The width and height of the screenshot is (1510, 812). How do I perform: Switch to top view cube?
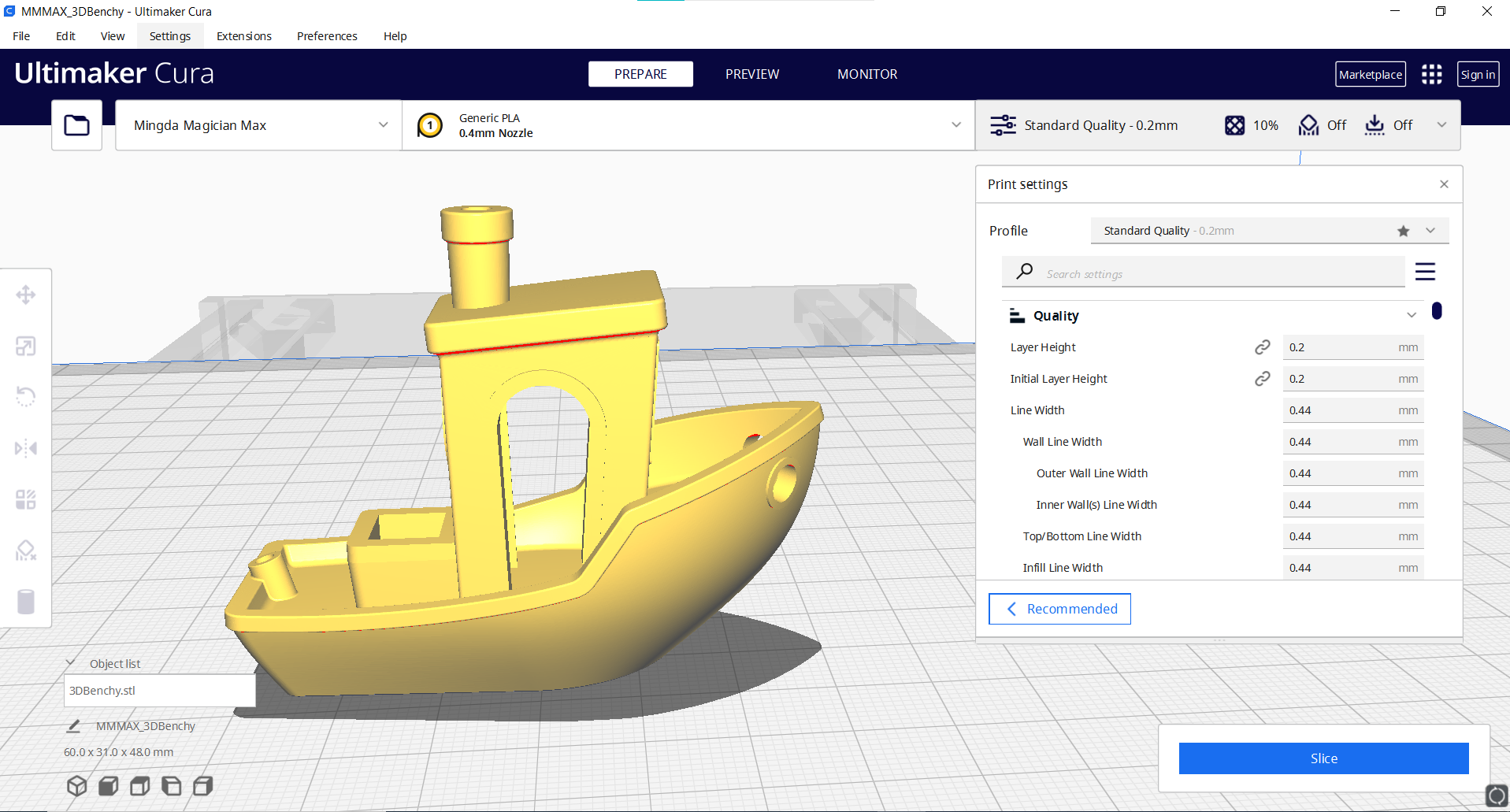click(139, 786)
